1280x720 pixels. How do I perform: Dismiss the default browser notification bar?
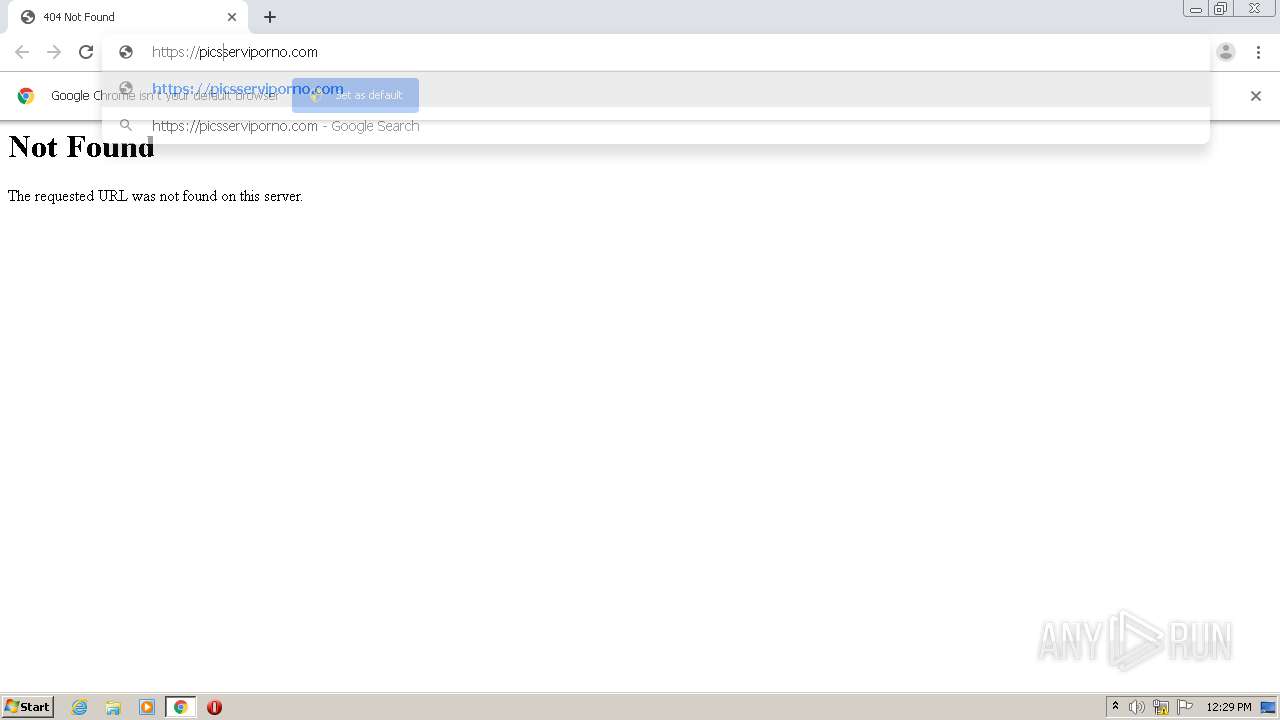tap(1256, 96)
